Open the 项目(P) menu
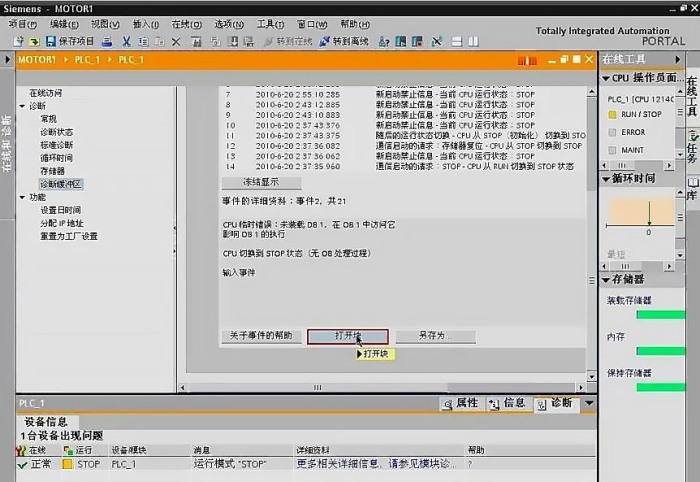 point(23,24)
